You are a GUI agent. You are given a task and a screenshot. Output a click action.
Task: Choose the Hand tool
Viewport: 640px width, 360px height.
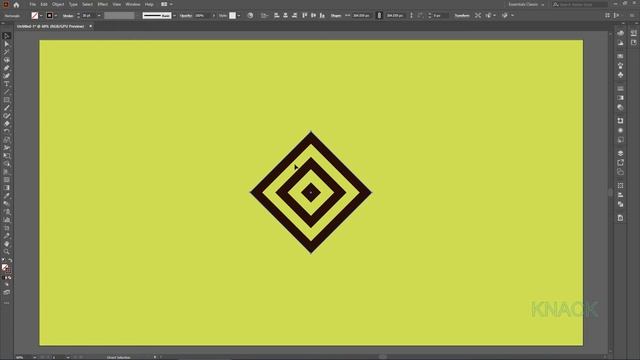coord(7,244)
